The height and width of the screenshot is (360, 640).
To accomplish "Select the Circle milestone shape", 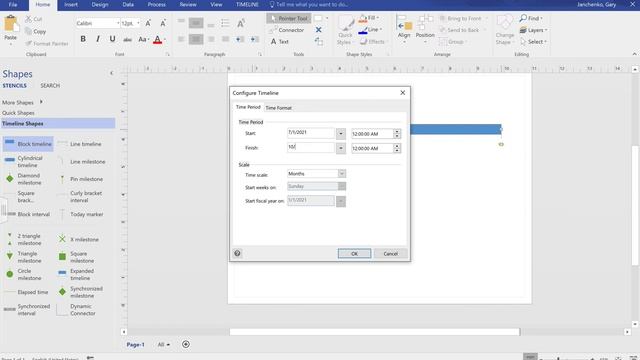I will tap(24, 274).
